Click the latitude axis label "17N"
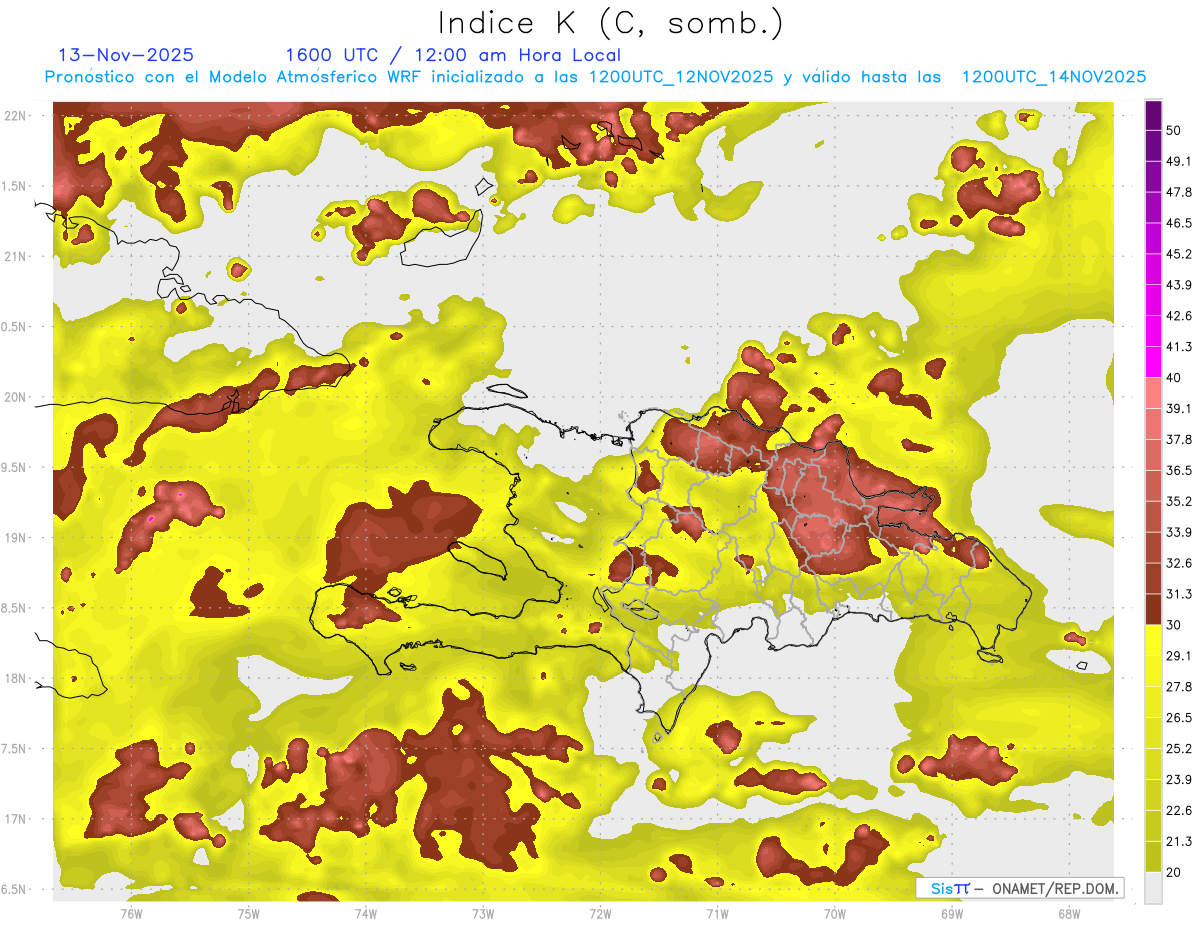 point(16,819)
